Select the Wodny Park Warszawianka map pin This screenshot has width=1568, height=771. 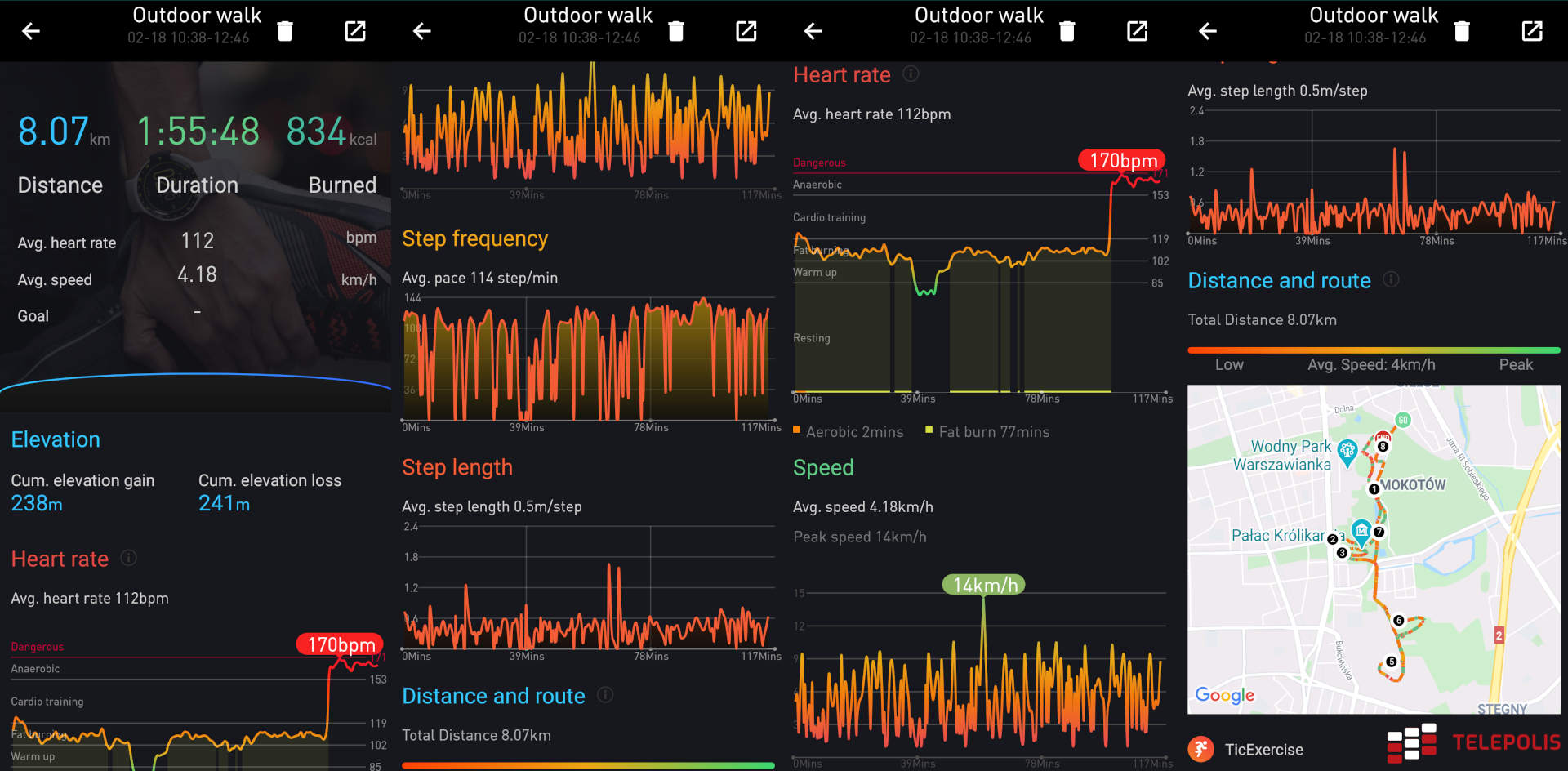coord(1347,450)
